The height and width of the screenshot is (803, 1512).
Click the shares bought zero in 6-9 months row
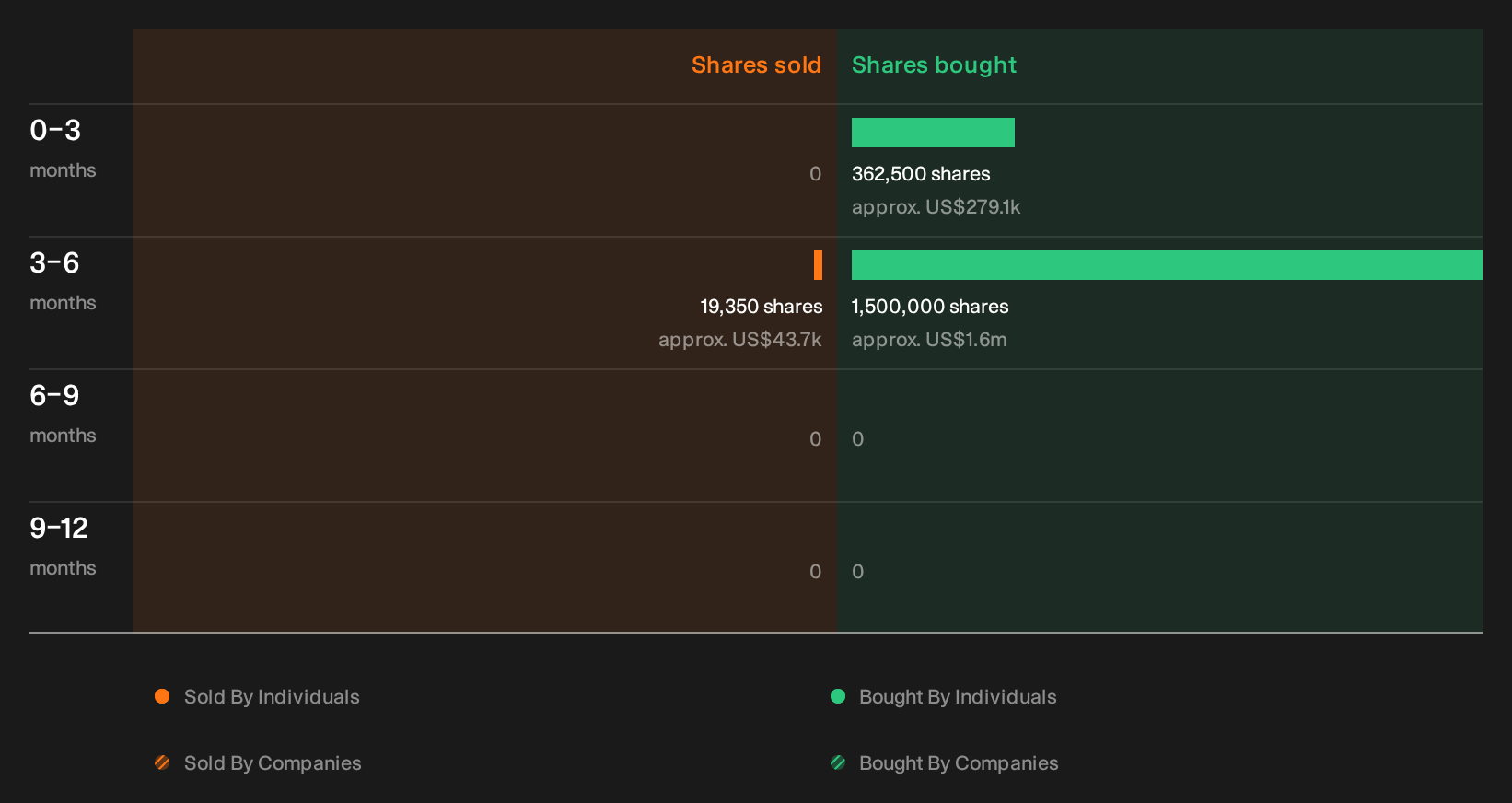[858, 439]
